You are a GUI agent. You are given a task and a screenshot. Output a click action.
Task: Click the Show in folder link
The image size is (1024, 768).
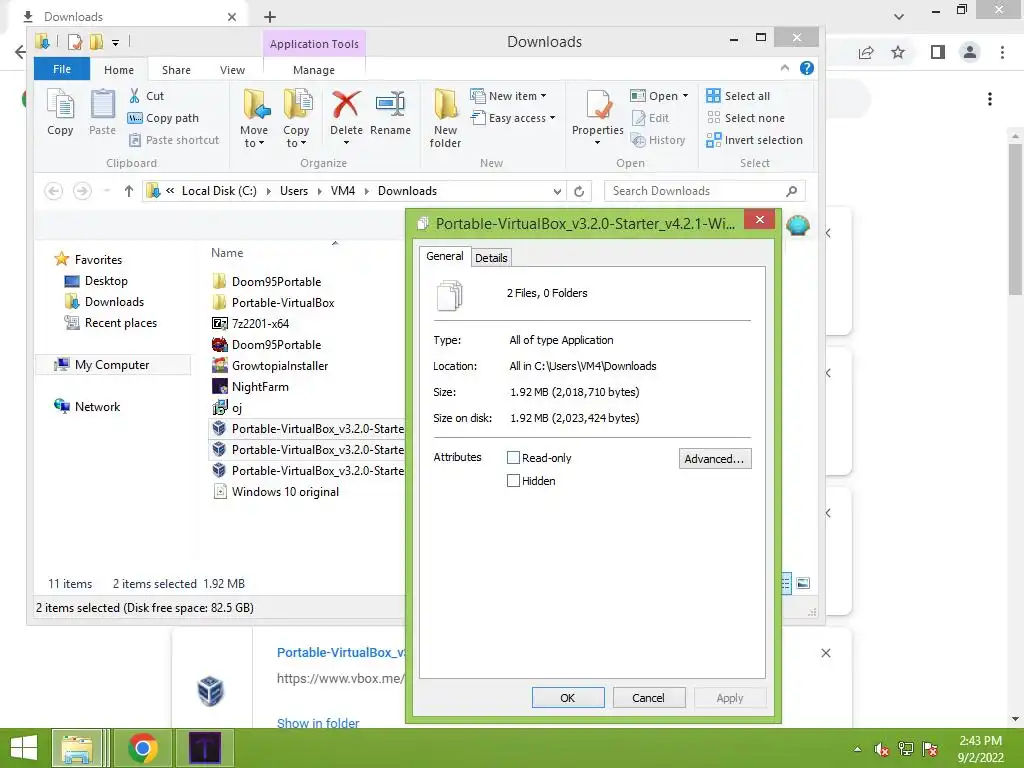[x=318, y=722]
